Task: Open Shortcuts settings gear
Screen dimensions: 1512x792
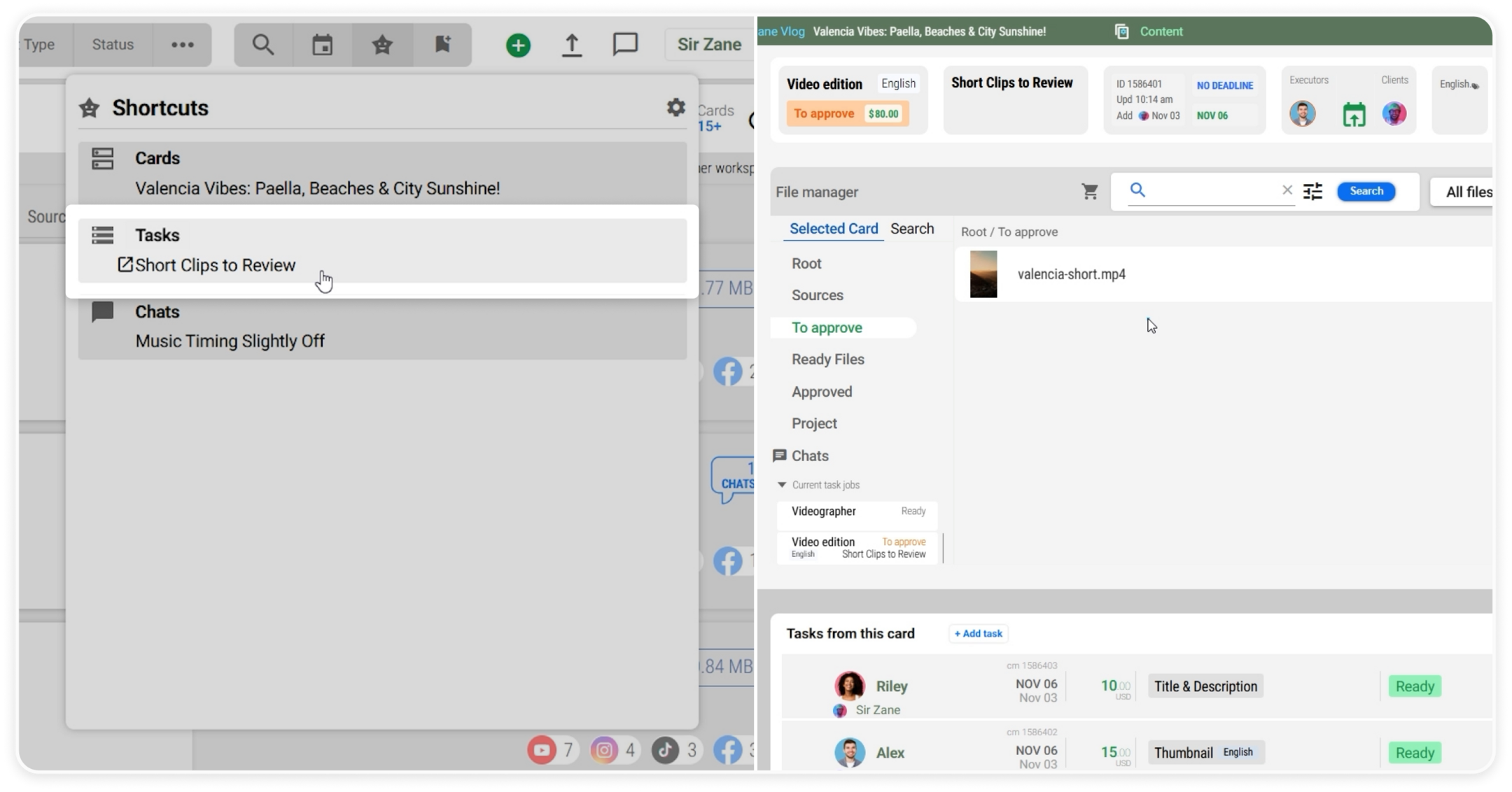Action: (x=675, y=107)
